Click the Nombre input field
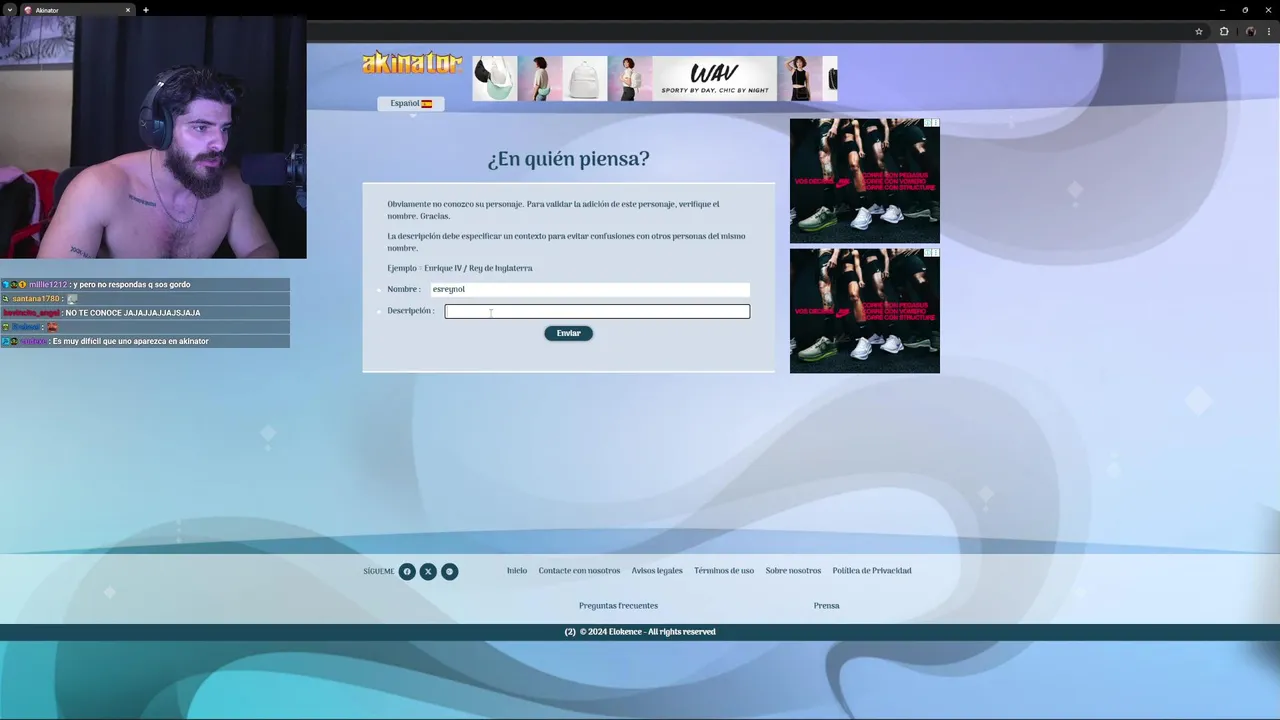The image size is (1280, 720). (x=590, y=289)
